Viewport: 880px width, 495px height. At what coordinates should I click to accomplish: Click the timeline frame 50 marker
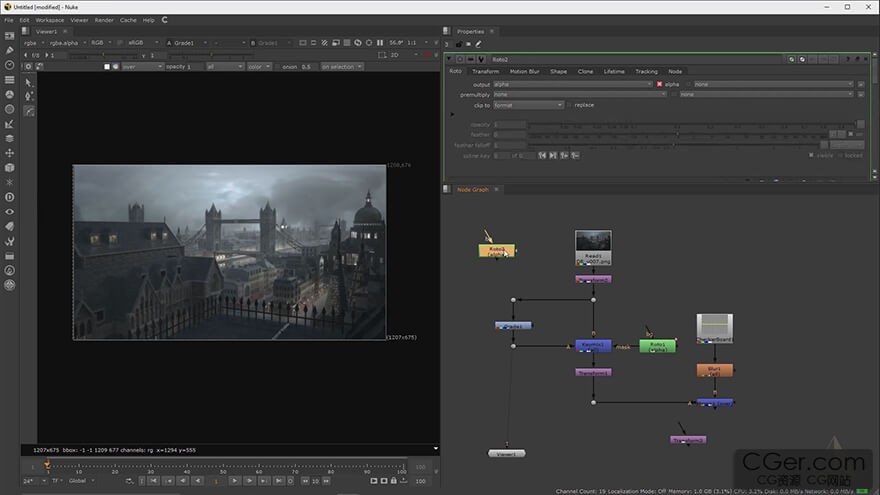[223, 466]
